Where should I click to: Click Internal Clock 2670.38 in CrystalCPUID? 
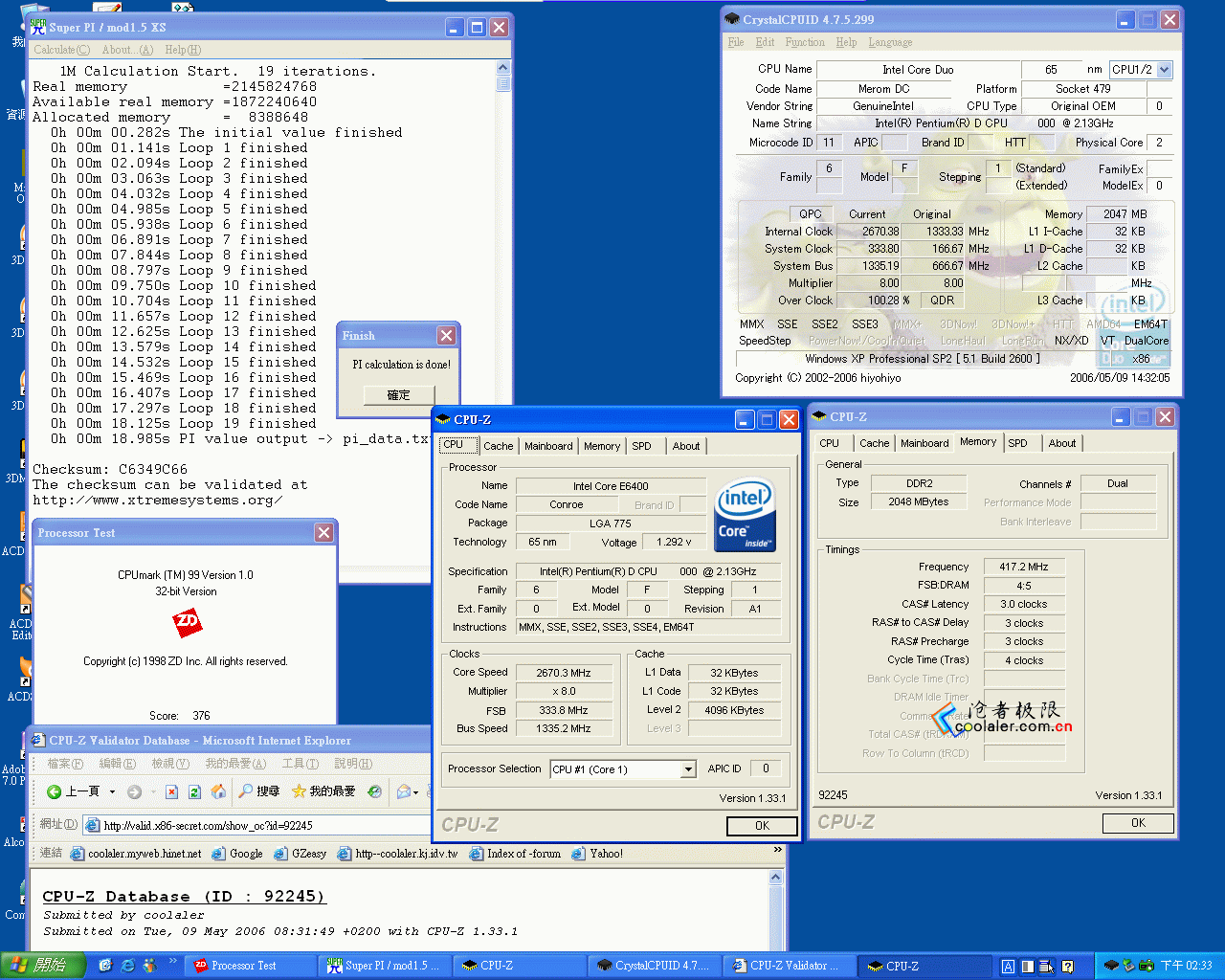(870, 232)
